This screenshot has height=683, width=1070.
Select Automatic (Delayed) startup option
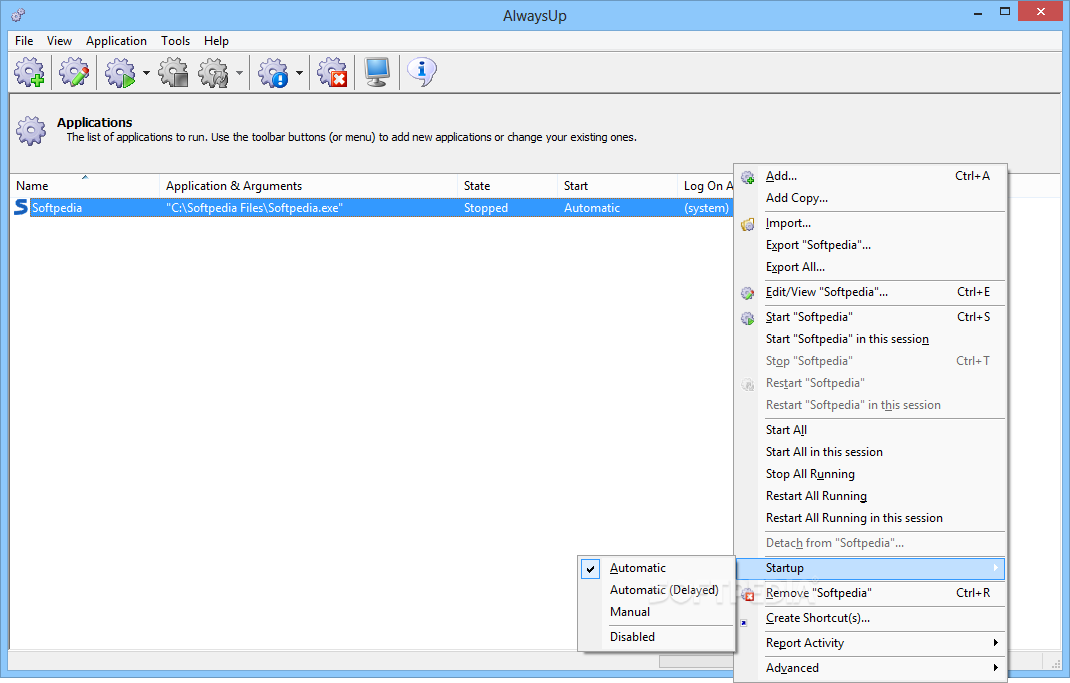point(656,590)
